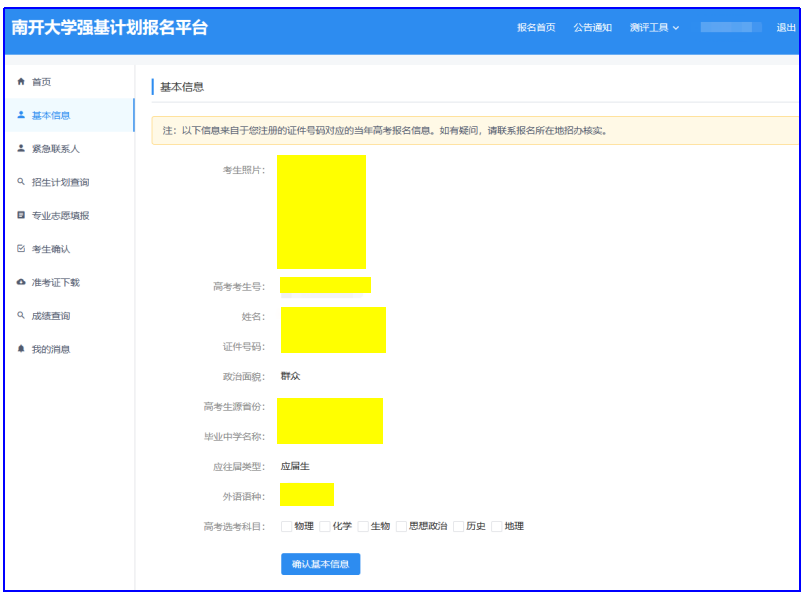
Task: Click 退出 to log out
Action: pyautogui.click(x=786, y=28)
